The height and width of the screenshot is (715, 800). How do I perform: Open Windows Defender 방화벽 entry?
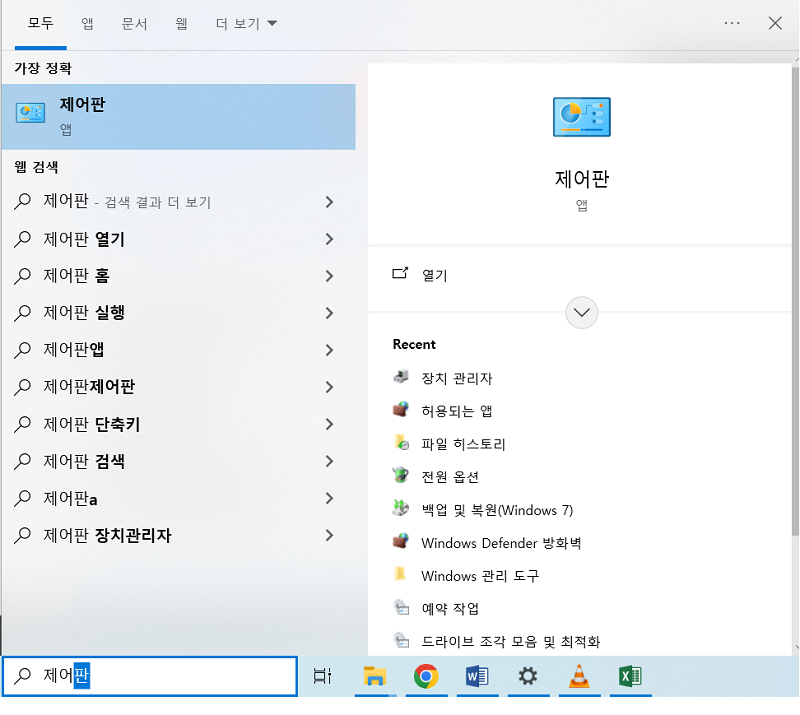(x=490, y=543)
